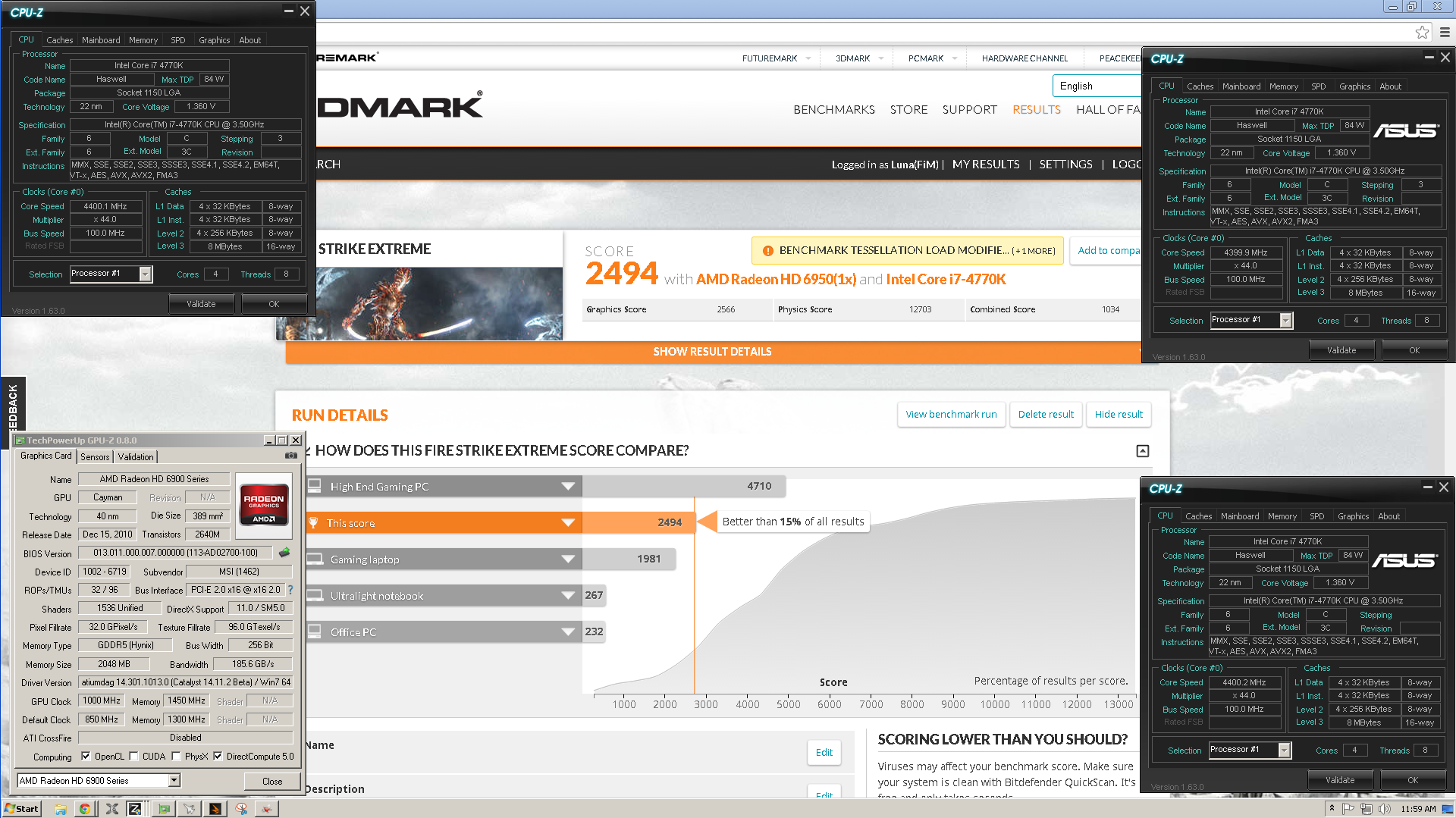1456x818 pixels.
Task: Click the tessellation load warning banner
Action: coord(908,251)
